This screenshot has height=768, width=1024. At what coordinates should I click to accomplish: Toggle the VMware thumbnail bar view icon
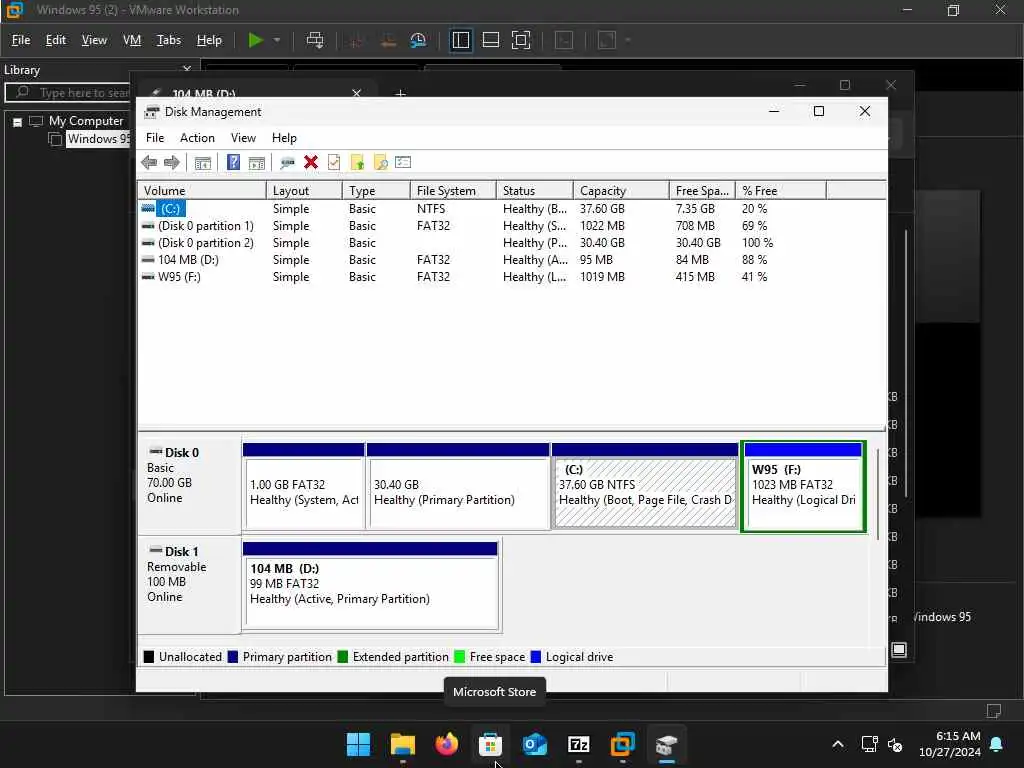point(490,40)
